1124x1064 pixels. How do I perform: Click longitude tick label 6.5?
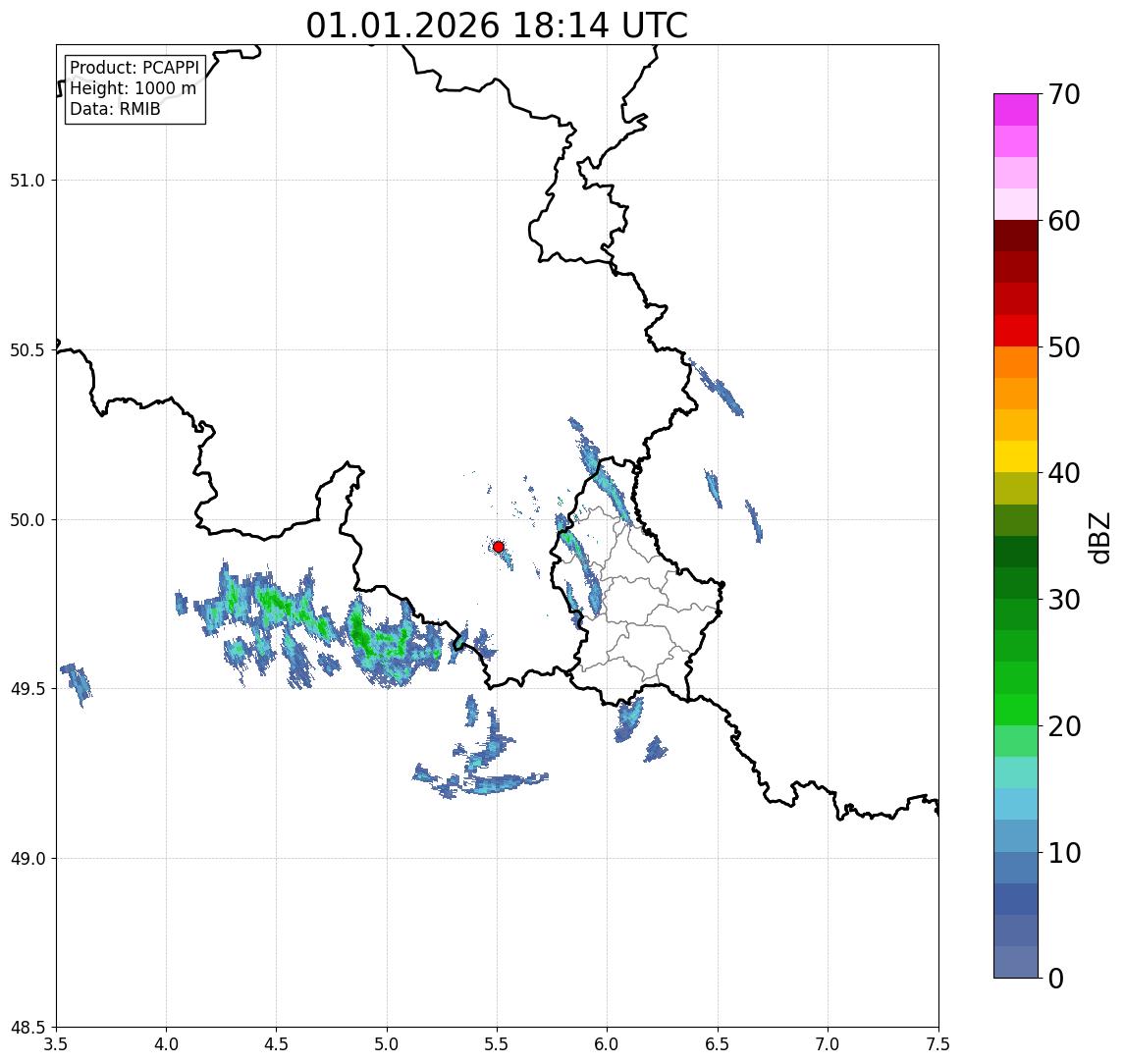click(x=718, y=1043)
